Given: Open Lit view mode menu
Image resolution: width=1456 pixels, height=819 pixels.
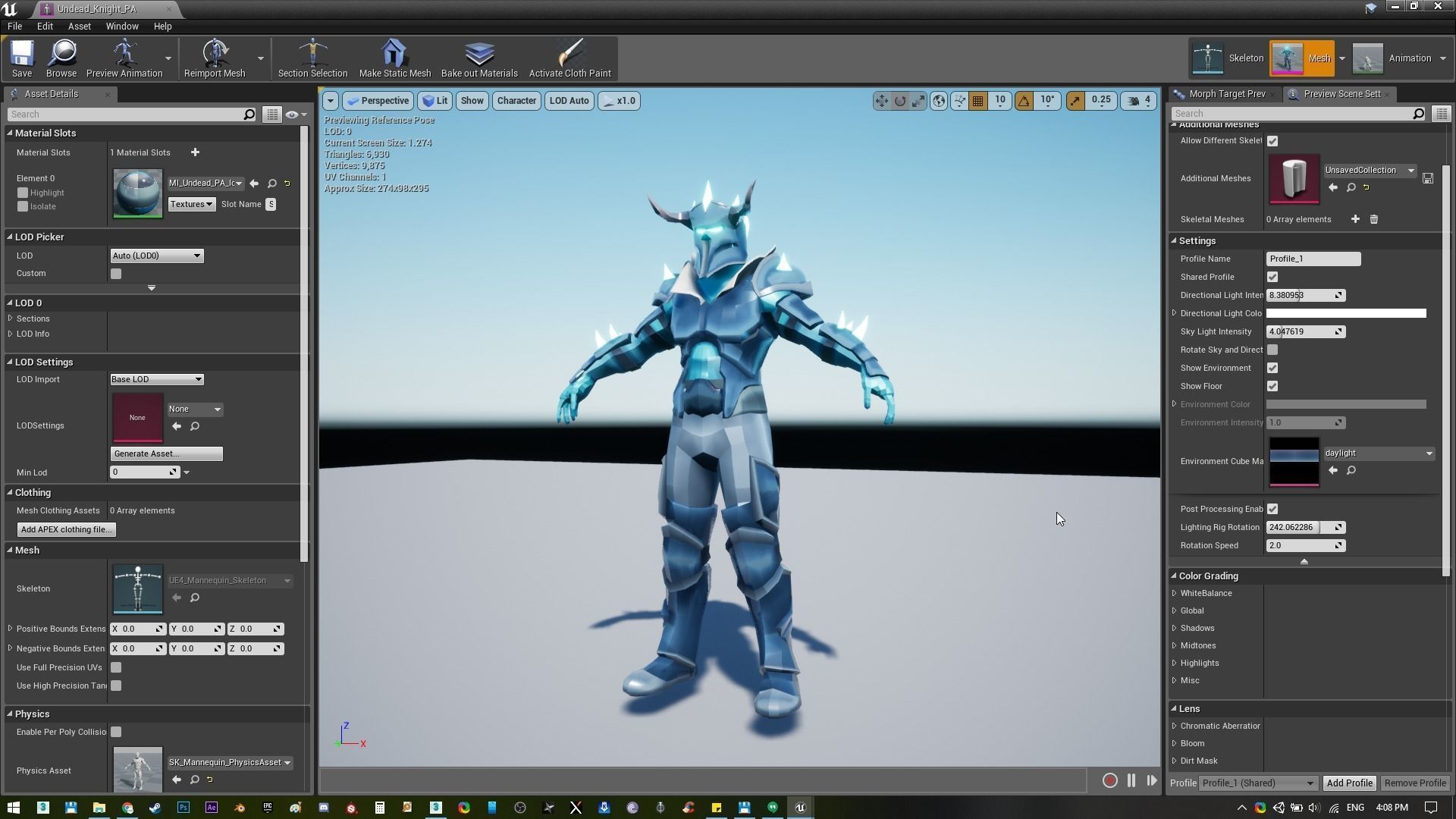Looking at the screenshot, I should pos(435,101).
